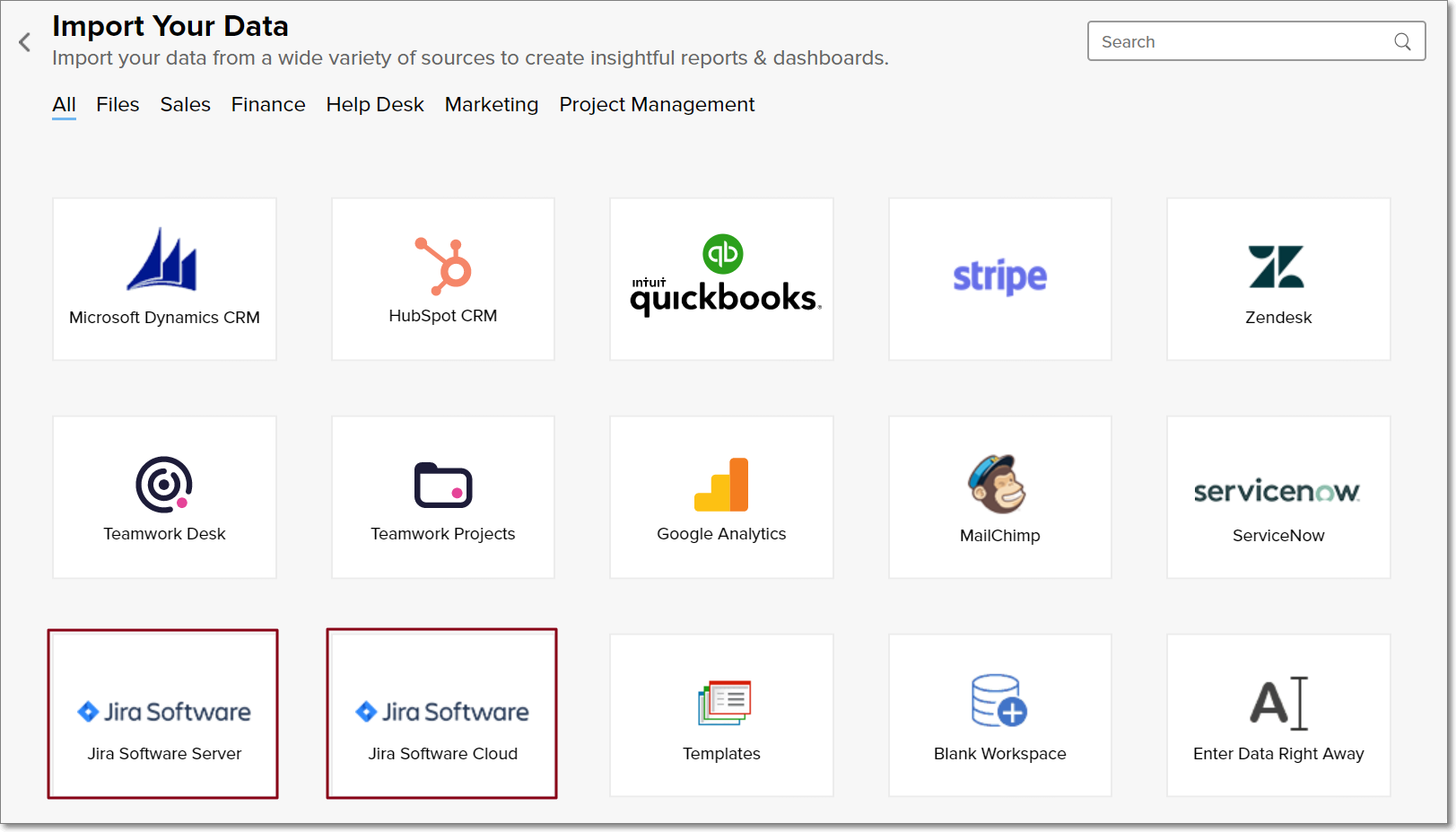Pick the Stripe logo tile
This screenshot has width=1456, height=832.
(999, 277)
